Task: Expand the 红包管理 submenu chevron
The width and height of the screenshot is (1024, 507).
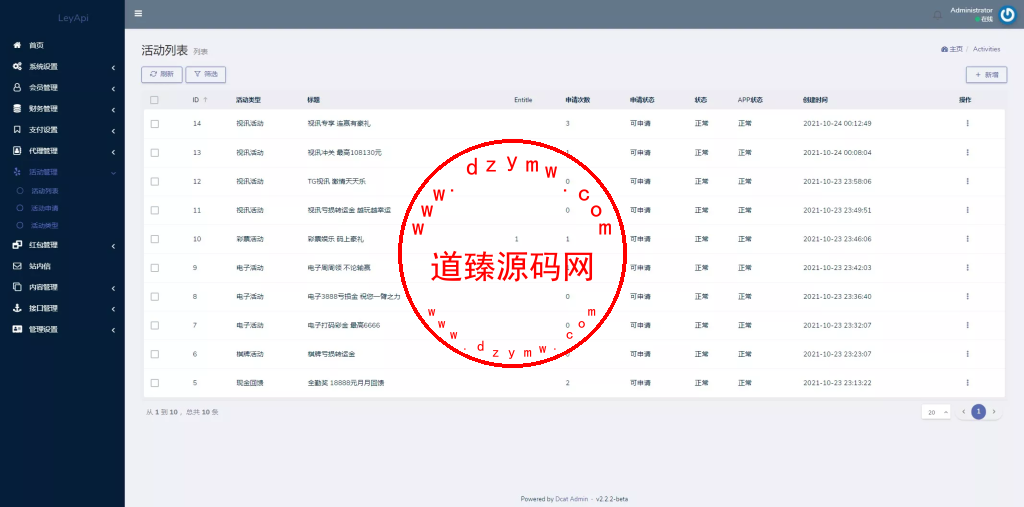Action: click(113, 246)
